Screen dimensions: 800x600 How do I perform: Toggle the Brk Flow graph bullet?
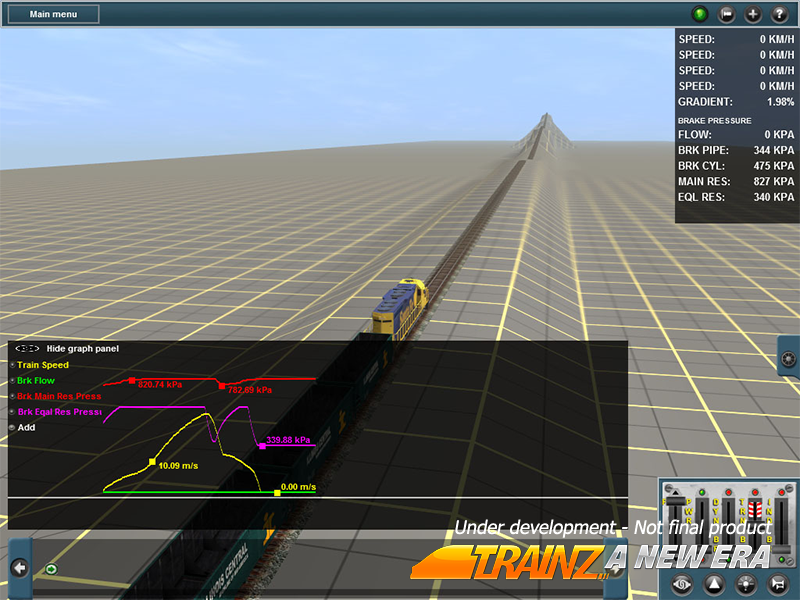pyautogui.click(x=12, y=381)
